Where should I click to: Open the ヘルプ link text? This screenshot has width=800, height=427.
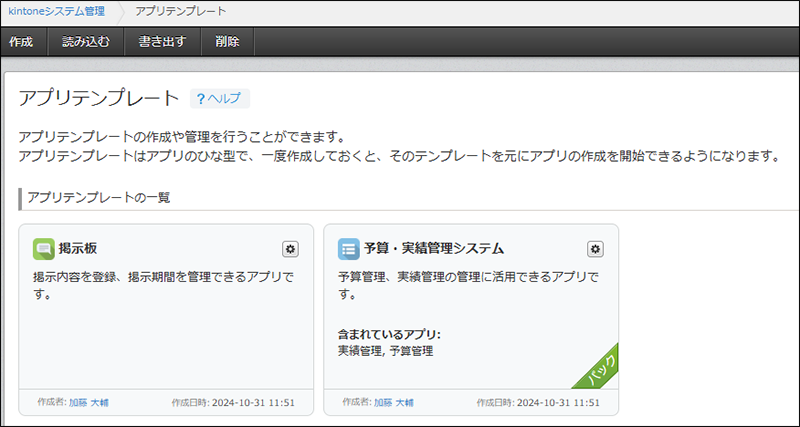pos(224,99)
